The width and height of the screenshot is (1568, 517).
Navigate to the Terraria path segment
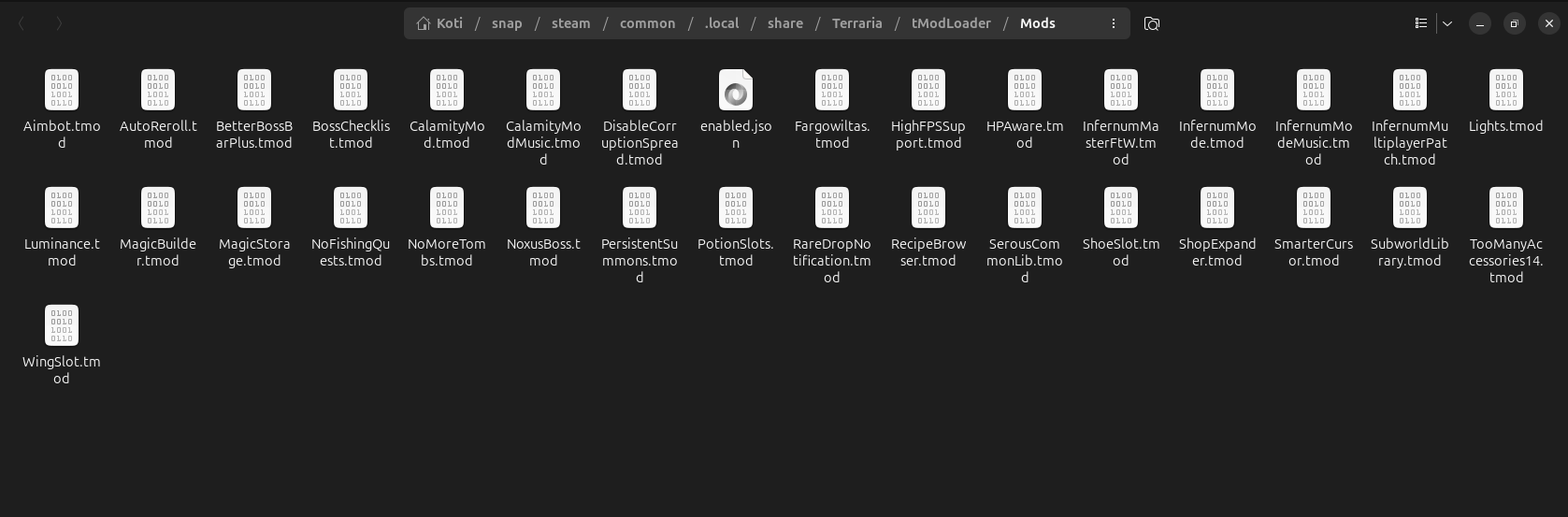[857, 23]
